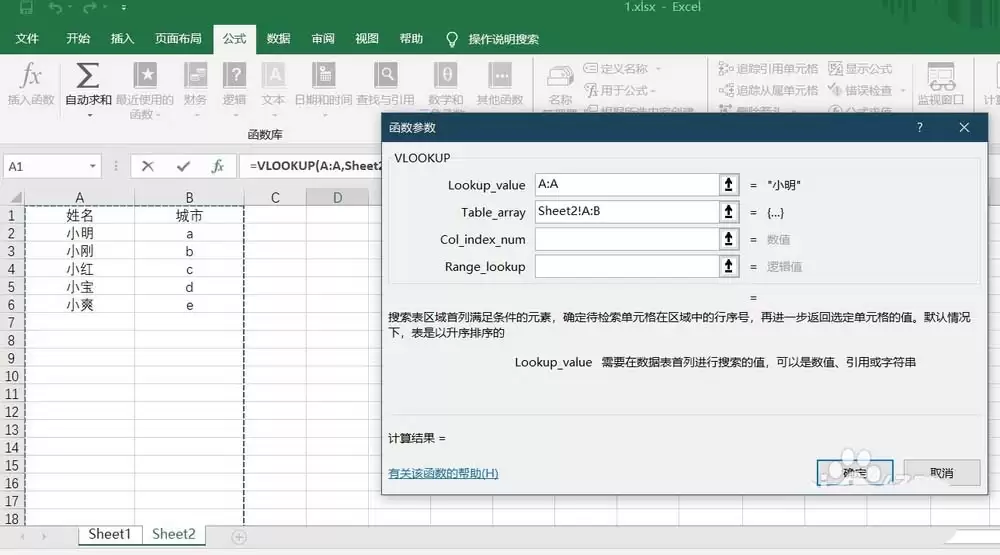Confirm formula with checkmark icon
The height and width of the screenshot is (555, 1000).
(x=184, y=166)
